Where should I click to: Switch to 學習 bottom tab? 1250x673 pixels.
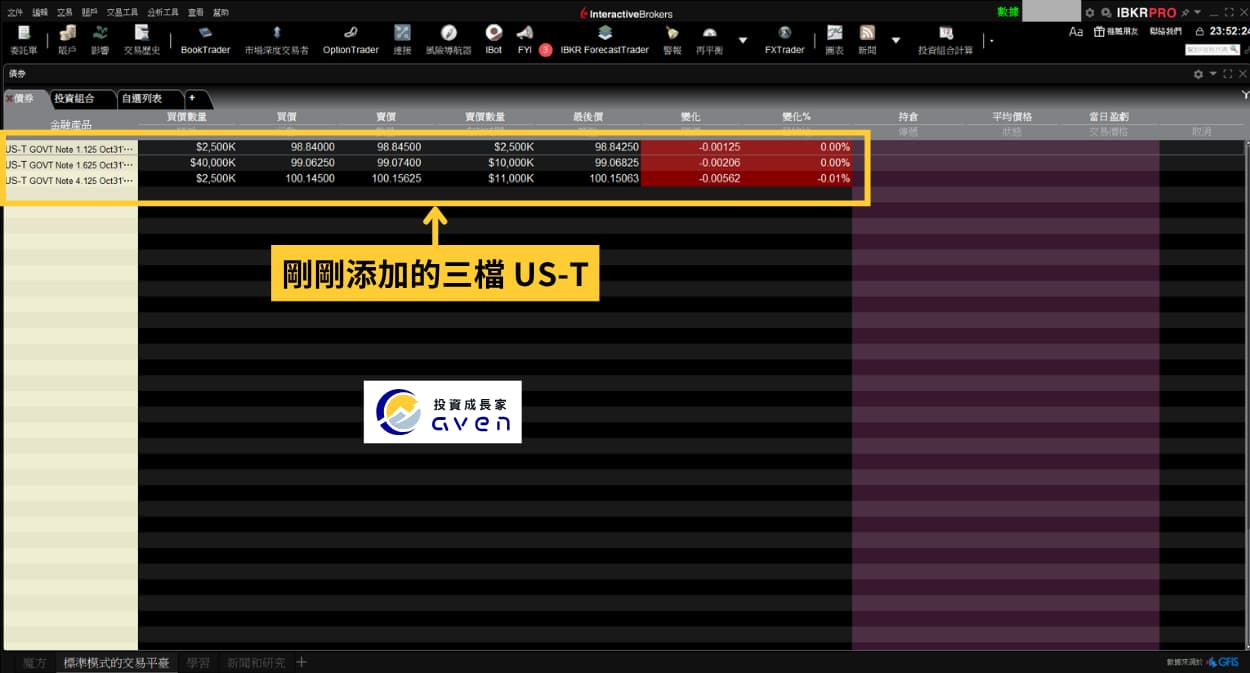click(x=198, y=662)
